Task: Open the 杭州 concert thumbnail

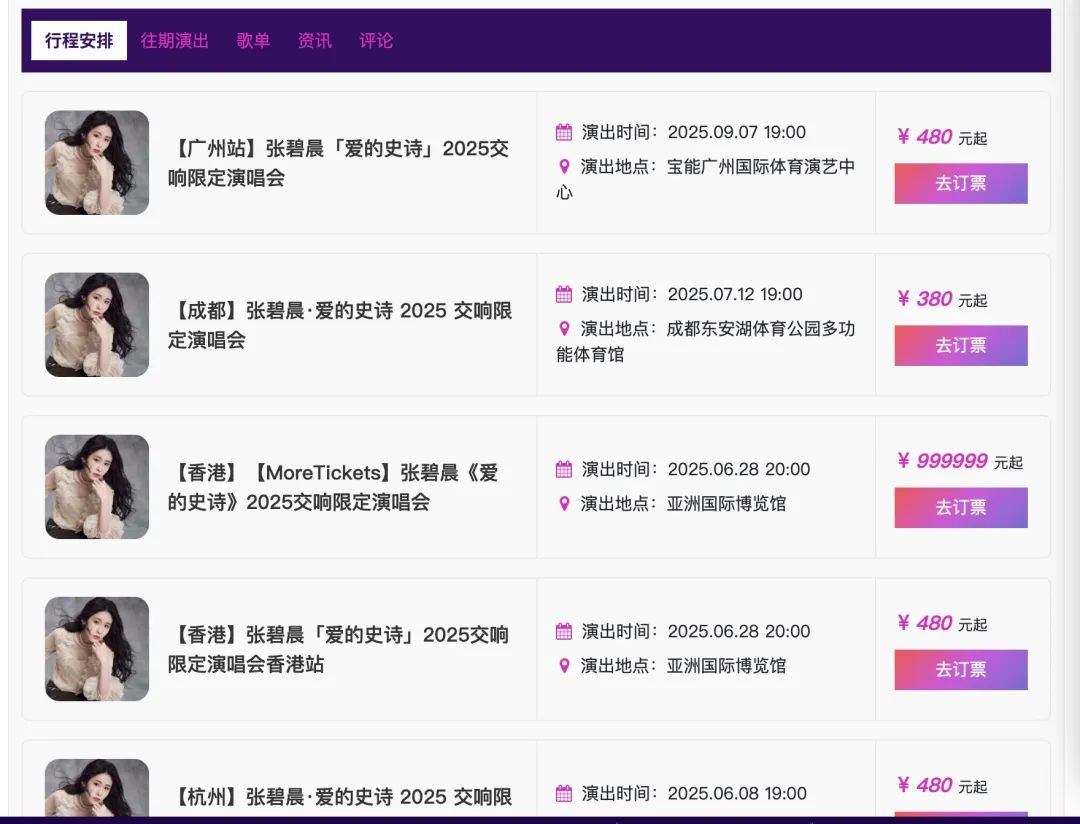Action: click(97, 787)
